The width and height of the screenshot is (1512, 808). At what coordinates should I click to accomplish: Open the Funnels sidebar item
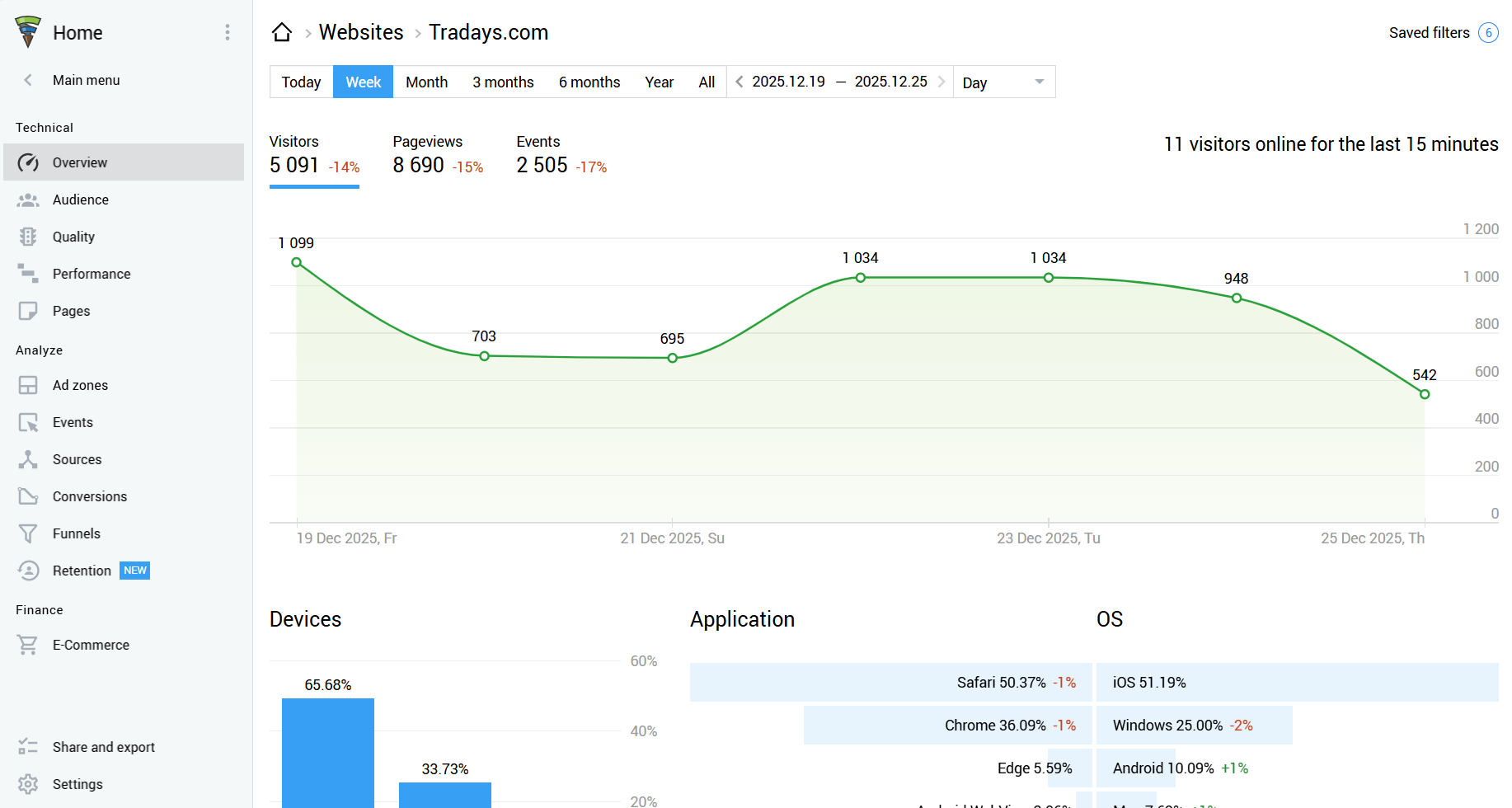(124, 533)
